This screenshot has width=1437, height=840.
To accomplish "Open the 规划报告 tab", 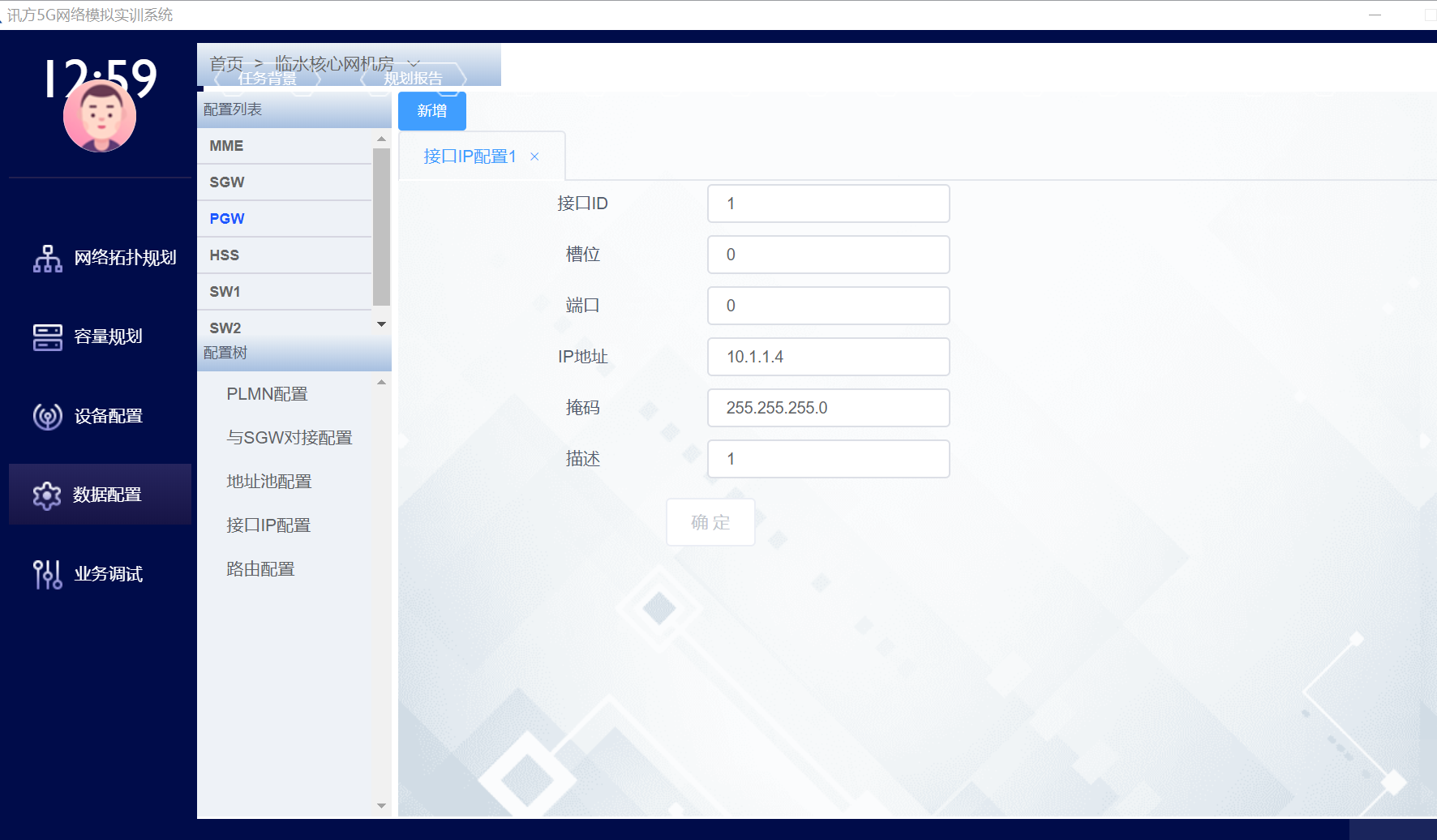I will click(x=413, y=79).
